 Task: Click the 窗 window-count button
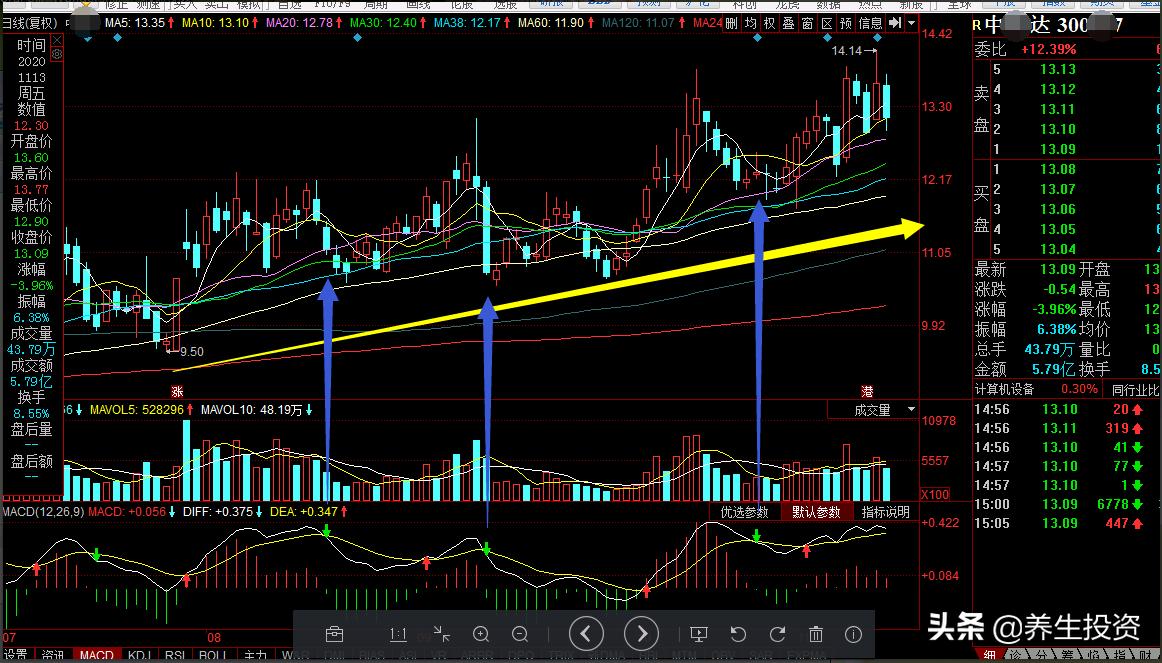tap(808, 23)
